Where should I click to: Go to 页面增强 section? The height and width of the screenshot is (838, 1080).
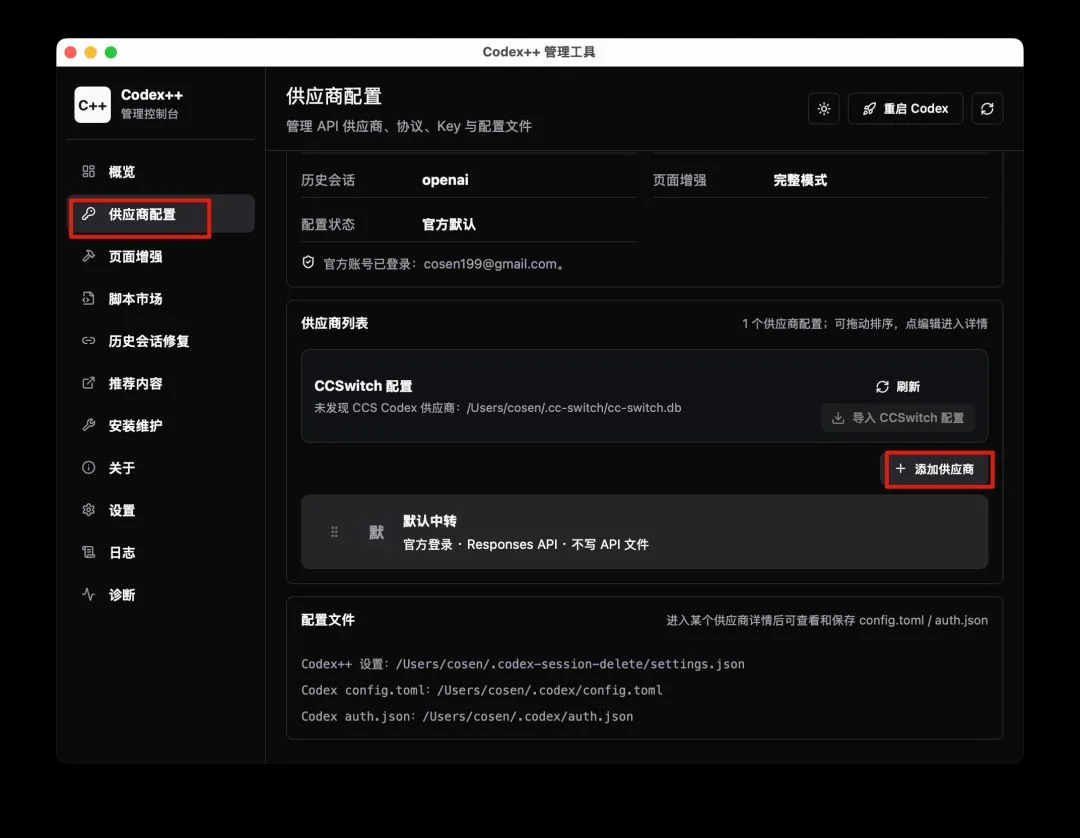161,256
